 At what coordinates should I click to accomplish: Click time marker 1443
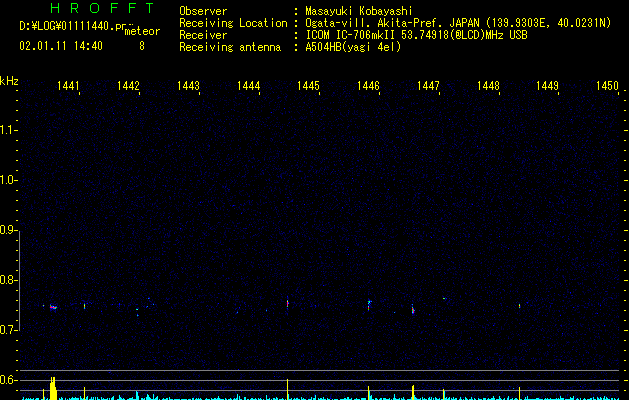click(x=188, y=85)
